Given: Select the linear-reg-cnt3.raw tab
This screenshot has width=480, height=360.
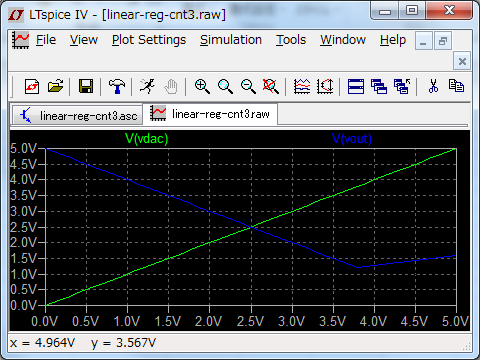Looking at the screenshot, I should tap(210, 114).
